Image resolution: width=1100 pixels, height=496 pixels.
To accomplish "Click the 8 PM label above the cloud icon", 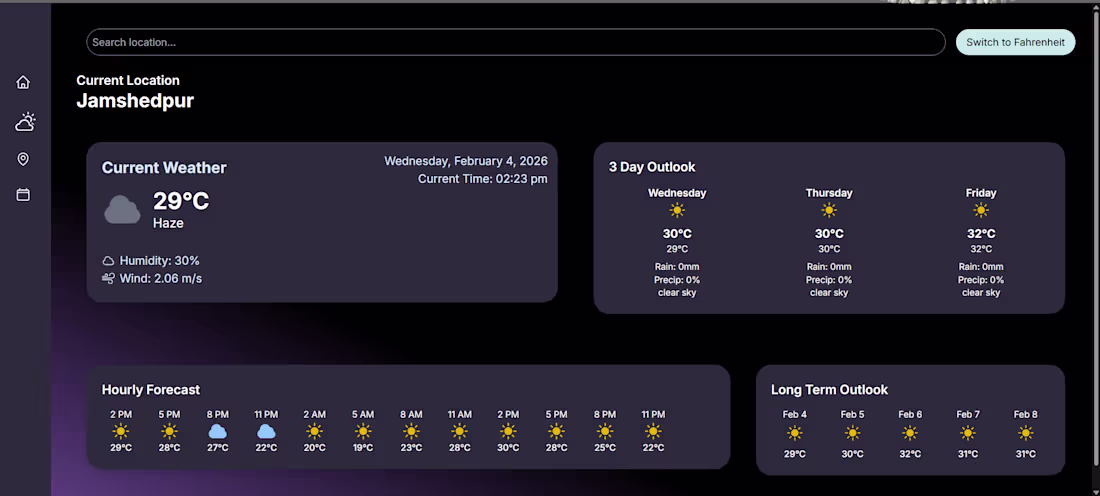I will coord(217,415).
